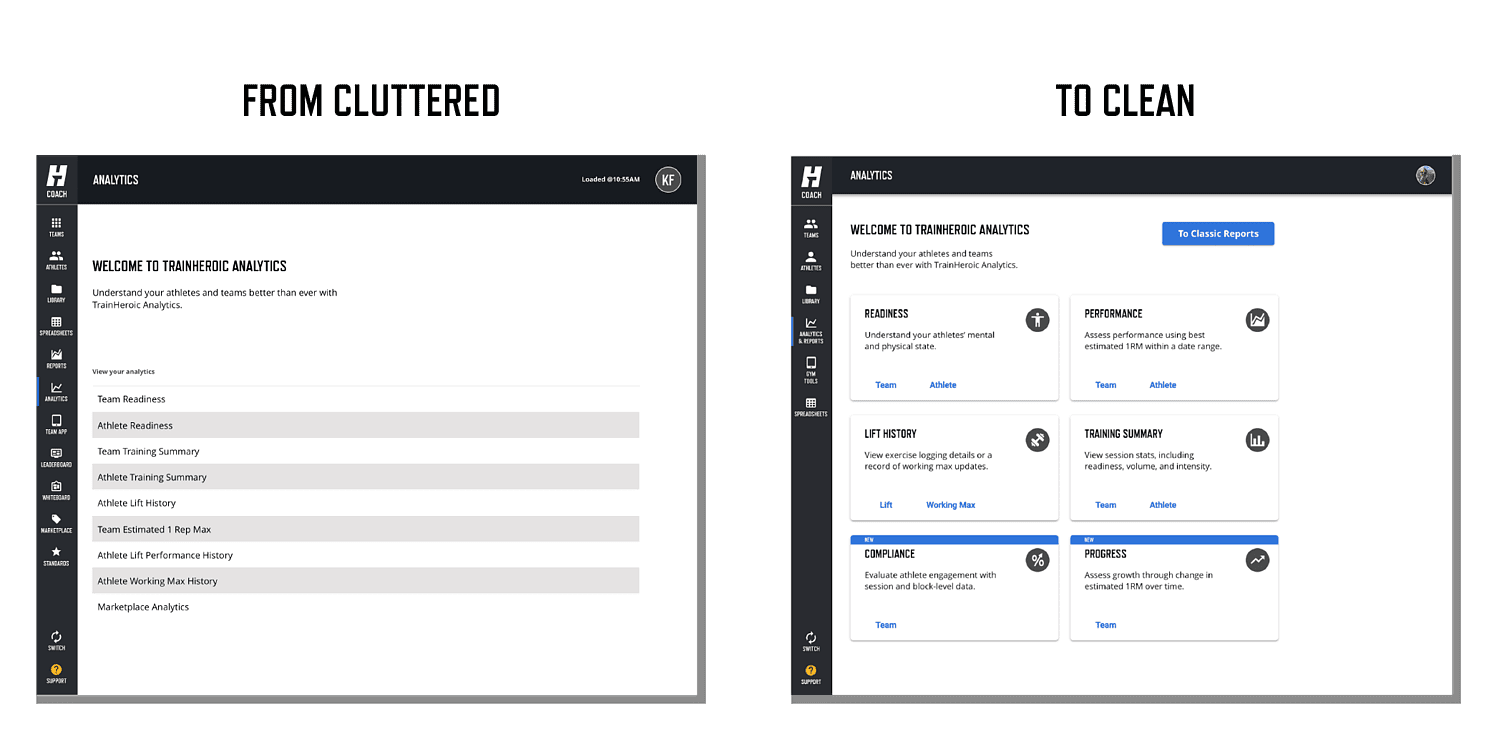This screenshot has height=732, width=1499.
Task: Open Lift link in Lift History card
Action: [x=886, y=505]
